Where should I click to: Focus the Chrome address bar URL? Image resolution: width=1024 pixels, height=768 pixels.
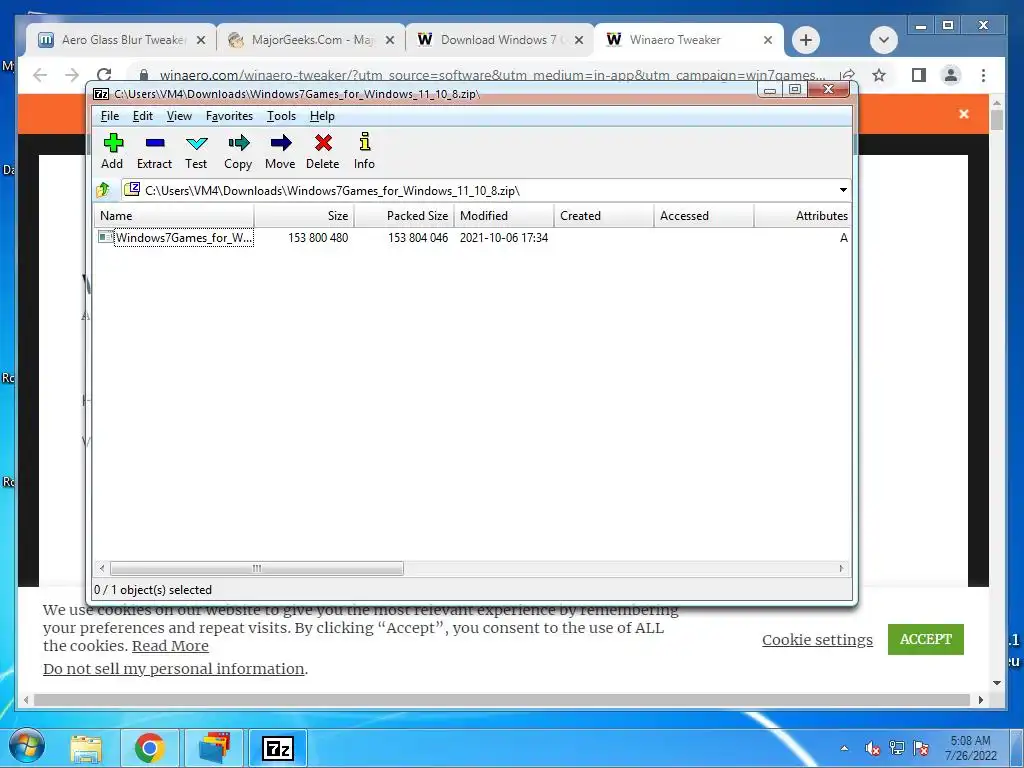(493, 75)
